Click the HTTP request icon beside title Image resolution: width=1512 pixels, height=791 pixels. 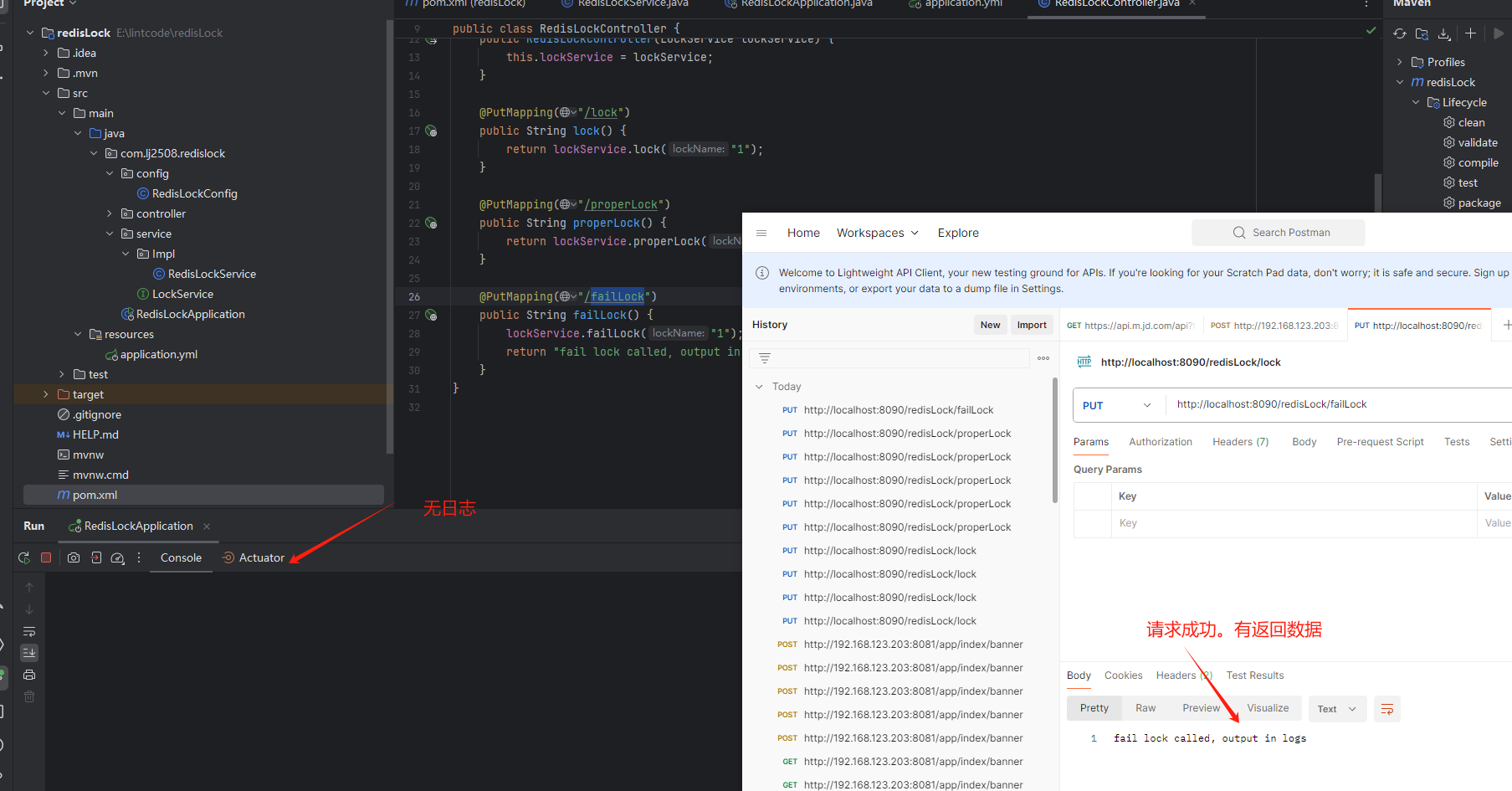(1084, 362)
